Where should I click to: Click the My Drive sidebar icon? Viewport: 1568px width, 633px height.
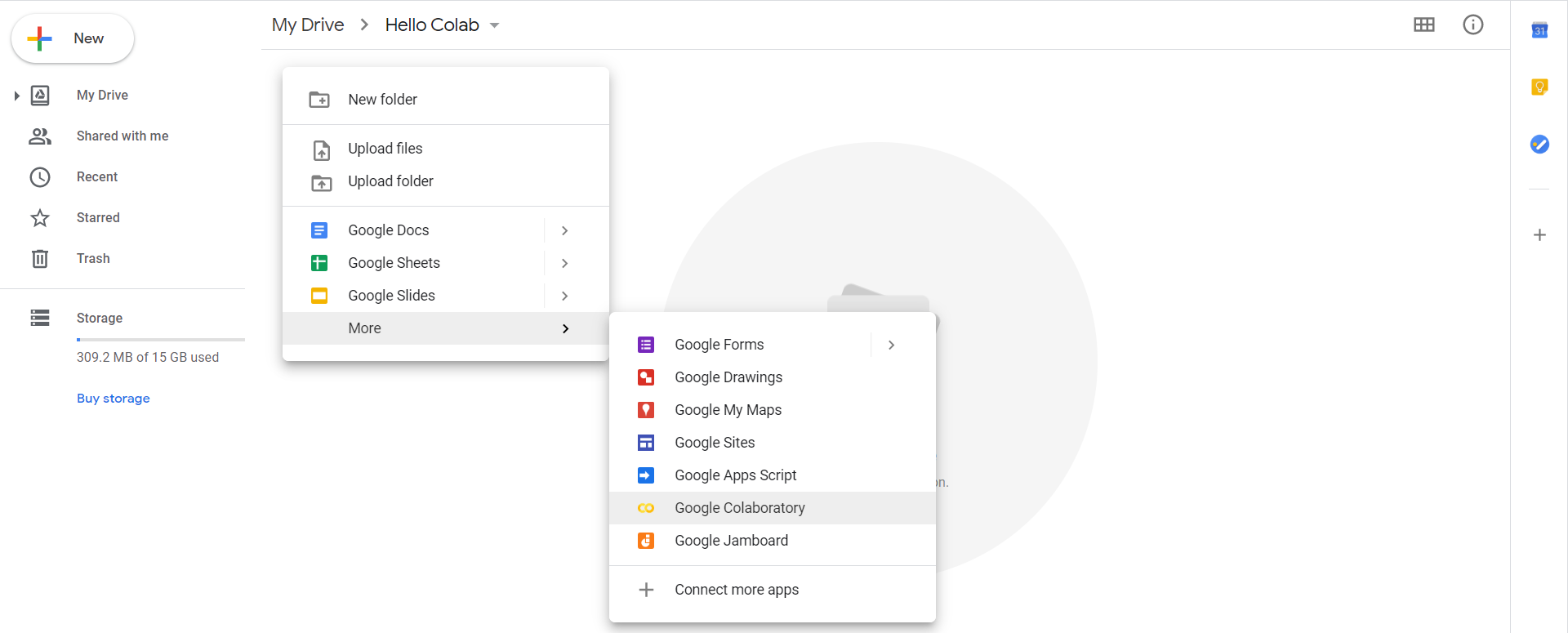coord(40,96)
